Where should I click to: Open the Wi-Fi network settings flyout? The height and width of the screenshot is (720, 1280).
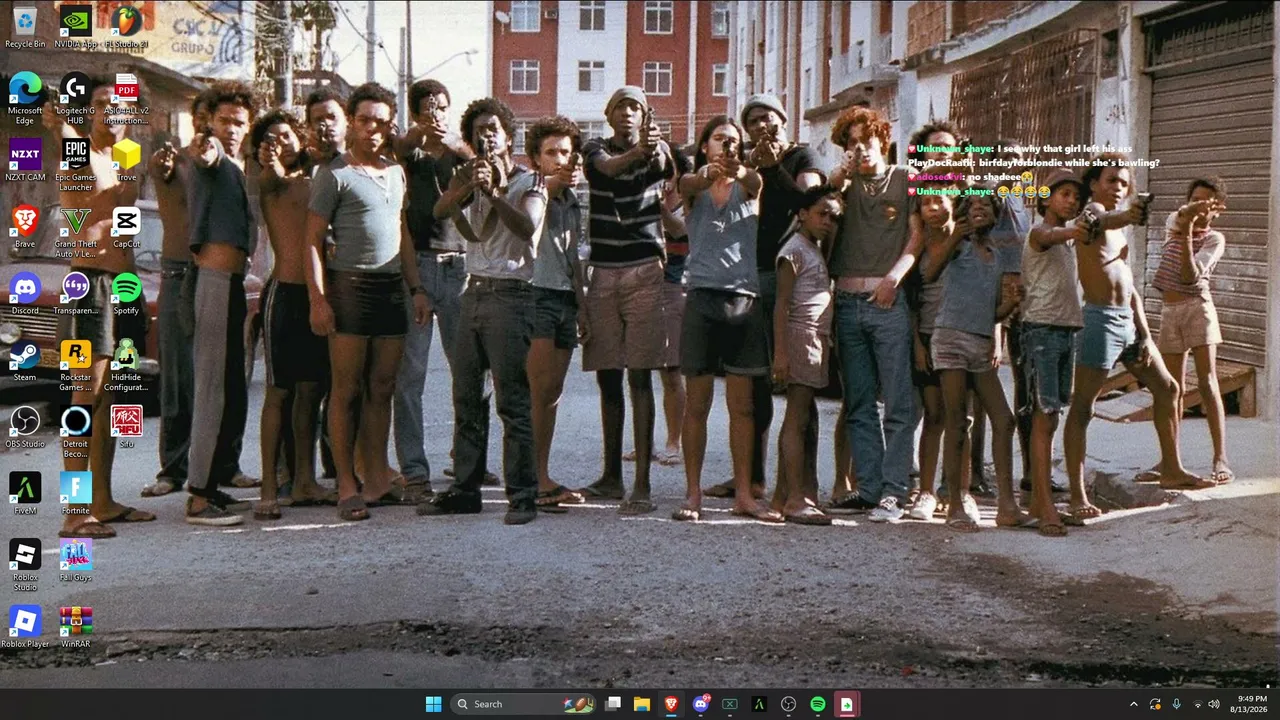(1198, 704)
